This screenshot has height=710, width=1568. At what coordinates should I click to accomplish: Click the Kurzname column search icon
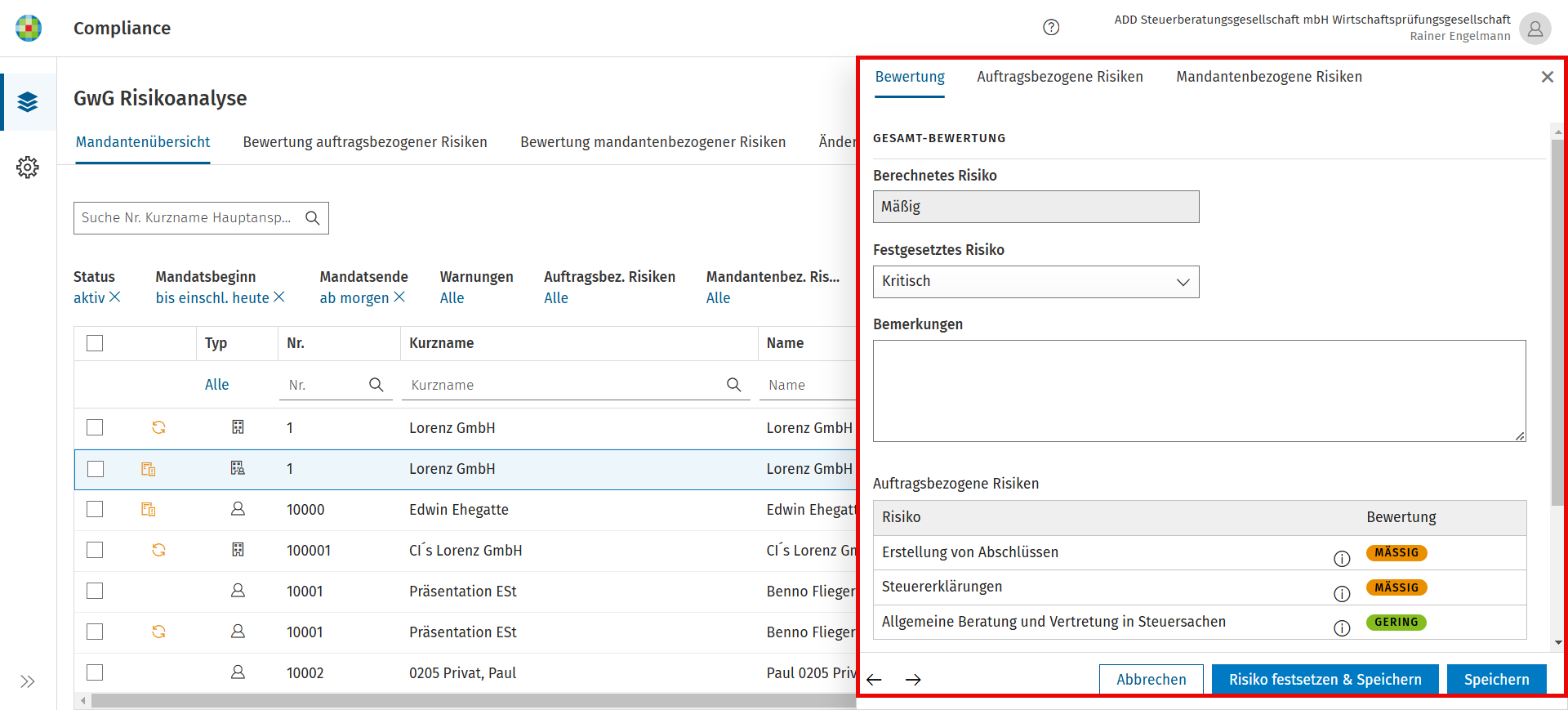[x=734, y=385]
